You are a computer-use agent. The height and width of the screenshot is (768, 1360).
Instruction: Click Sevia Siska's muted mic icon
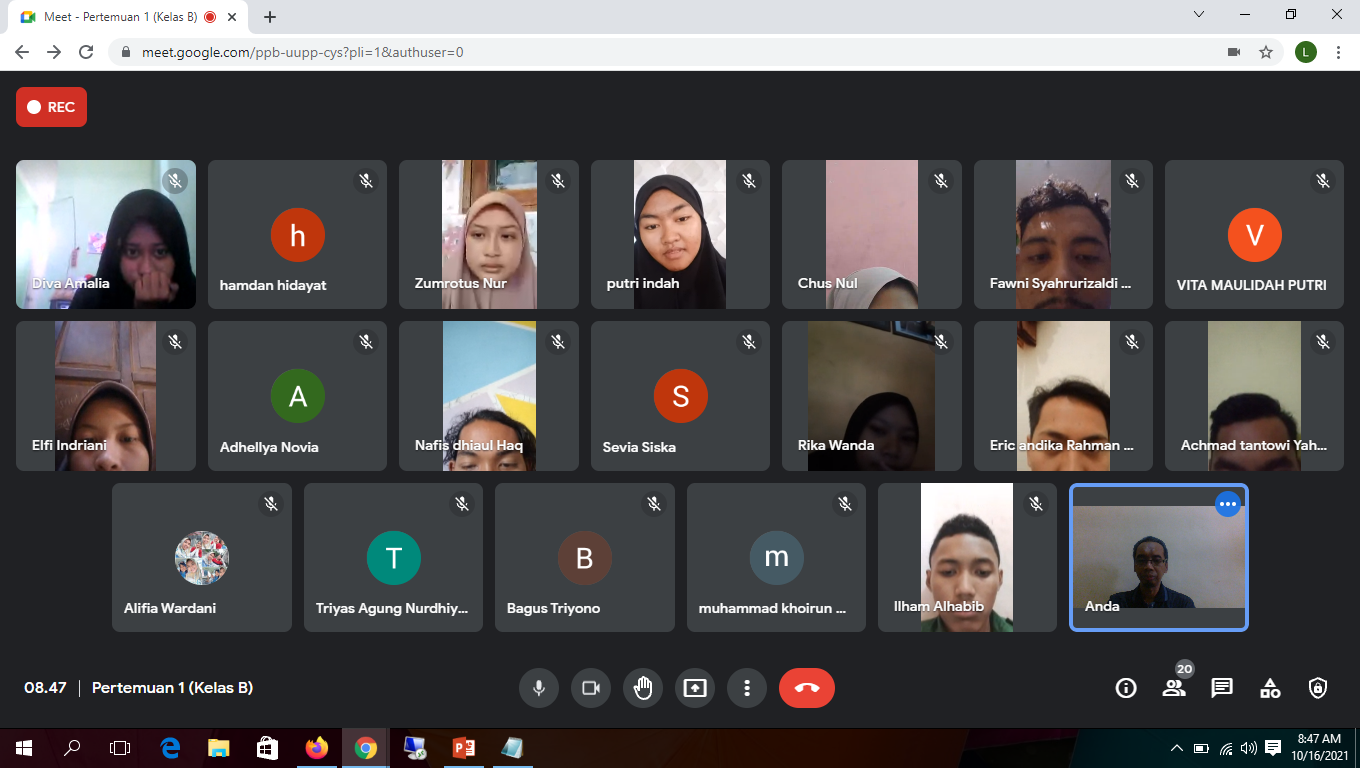749,342
